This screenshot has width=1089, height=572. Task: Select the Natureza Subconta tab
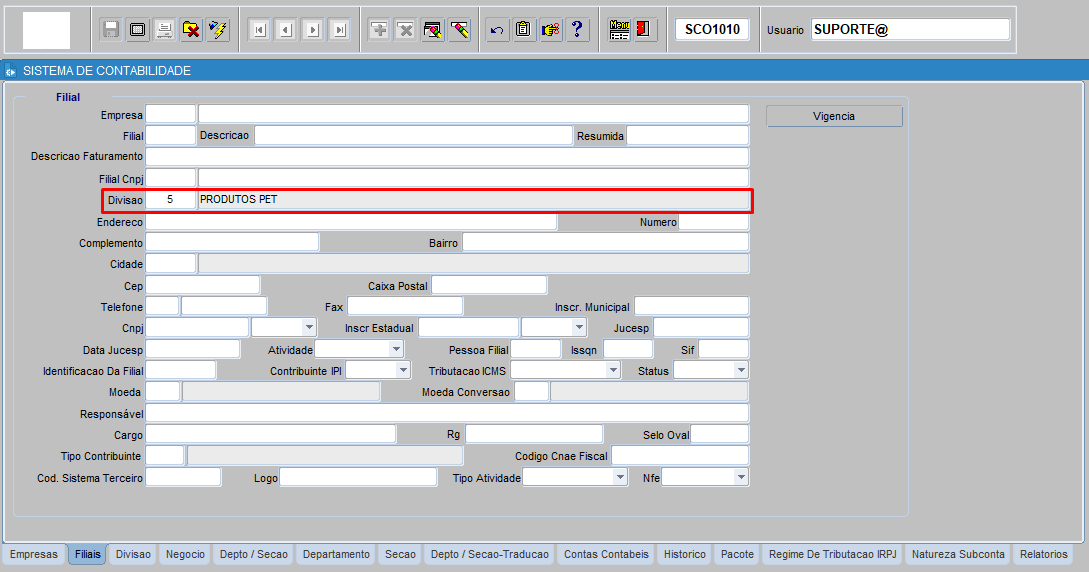(x=958, y=554)
